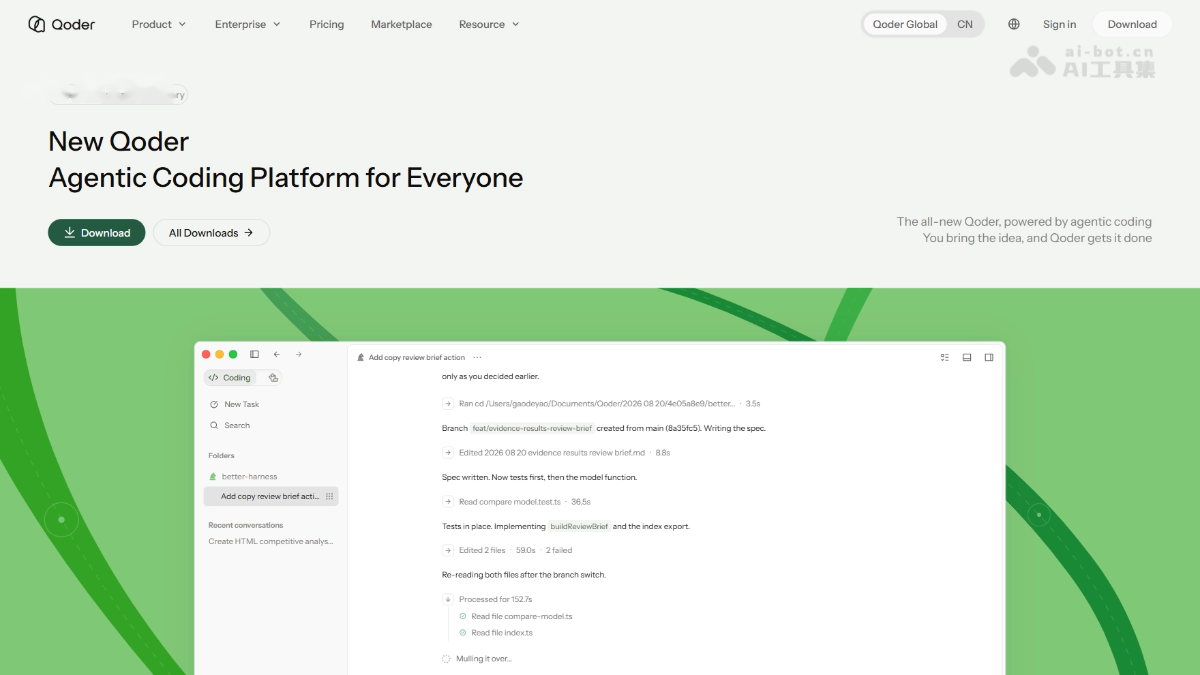Click the 'Folders' section heading
1200x675 pixels.
(221, 455)
